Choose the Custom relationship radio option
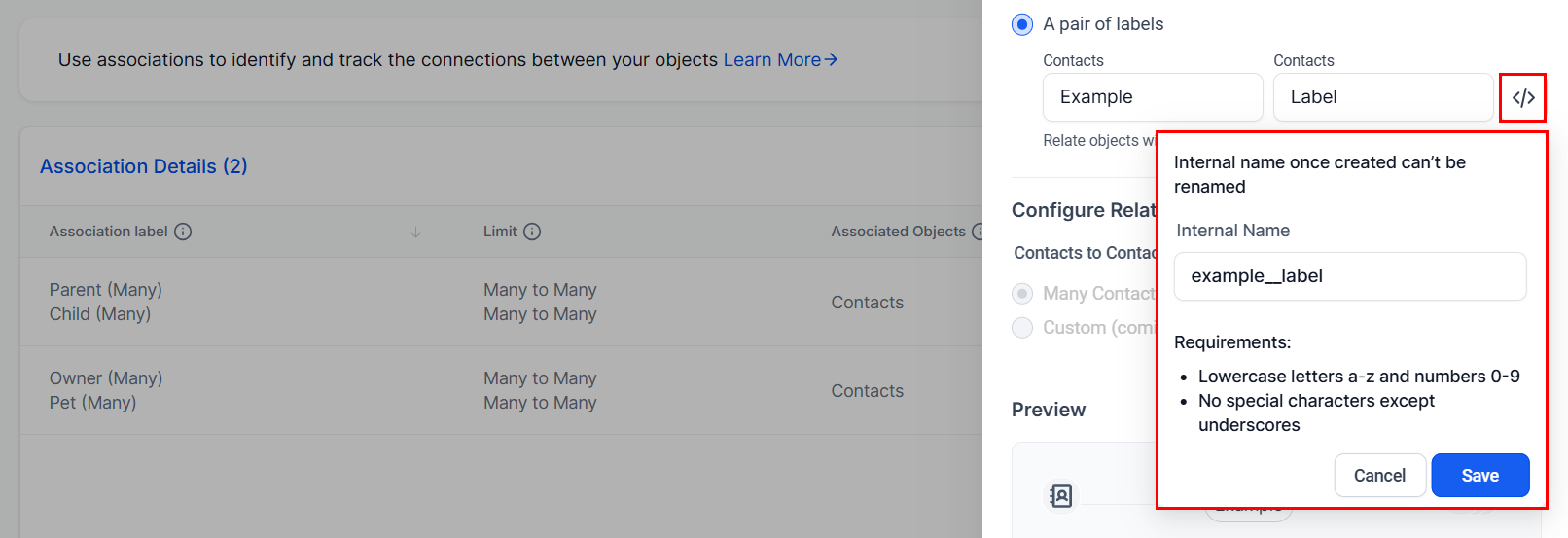The width and height of the screenshot is (1568, 538). (1022, 328)
